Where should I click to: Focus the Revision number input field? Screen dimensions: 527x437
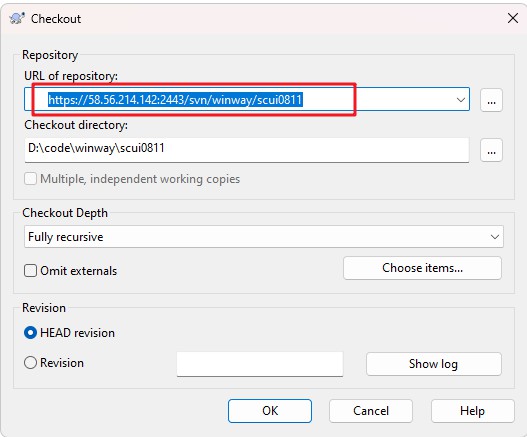tap(260, 364)
